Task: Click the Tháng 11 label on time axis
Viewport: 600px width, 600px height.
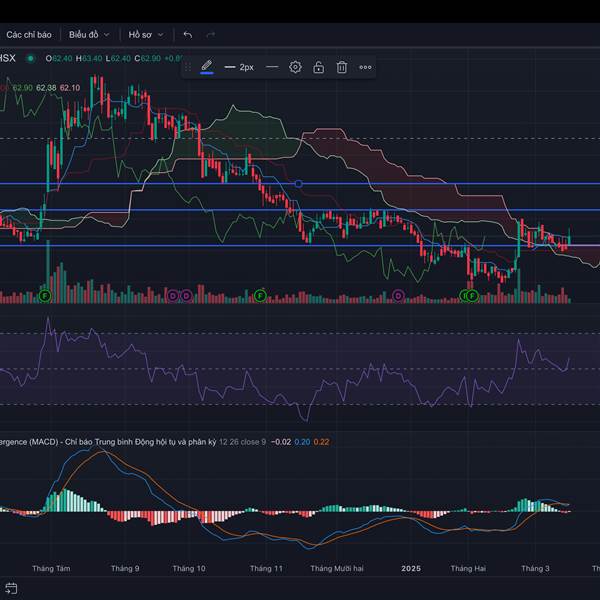Action: (266, 568)
